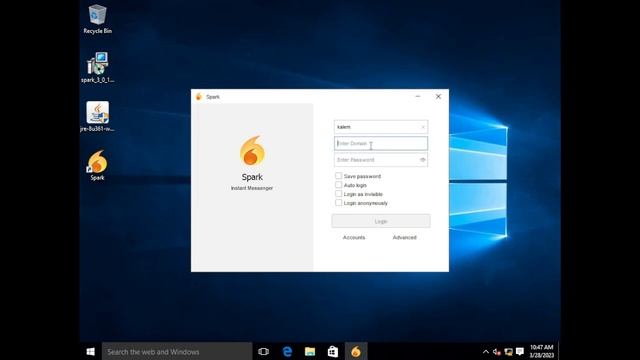Open the Windows Start menu

pos(91,351)
